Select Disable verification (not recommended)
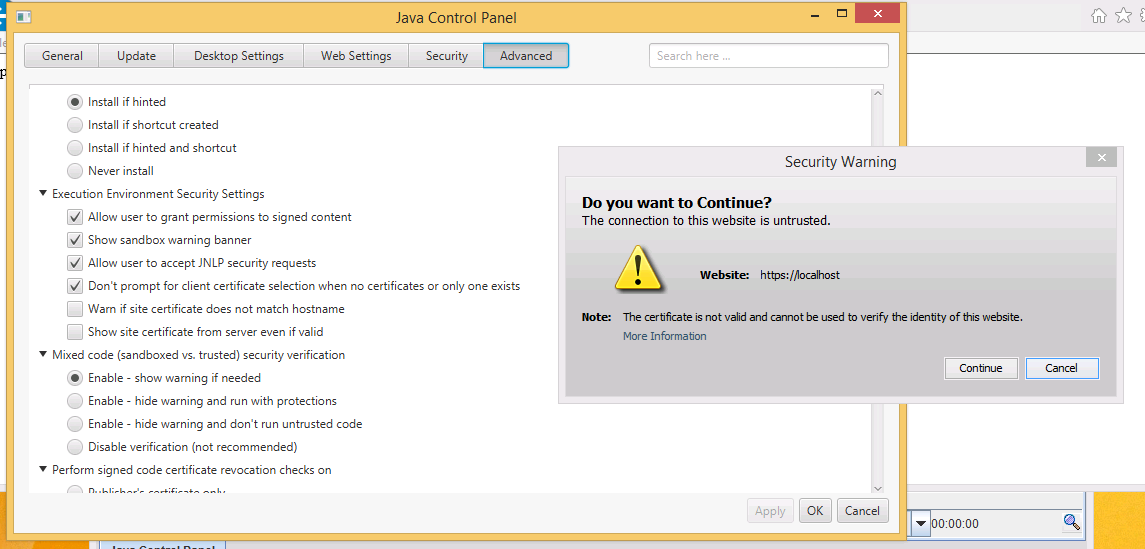Screen dimensions: 1145x549 click(75, 447)
